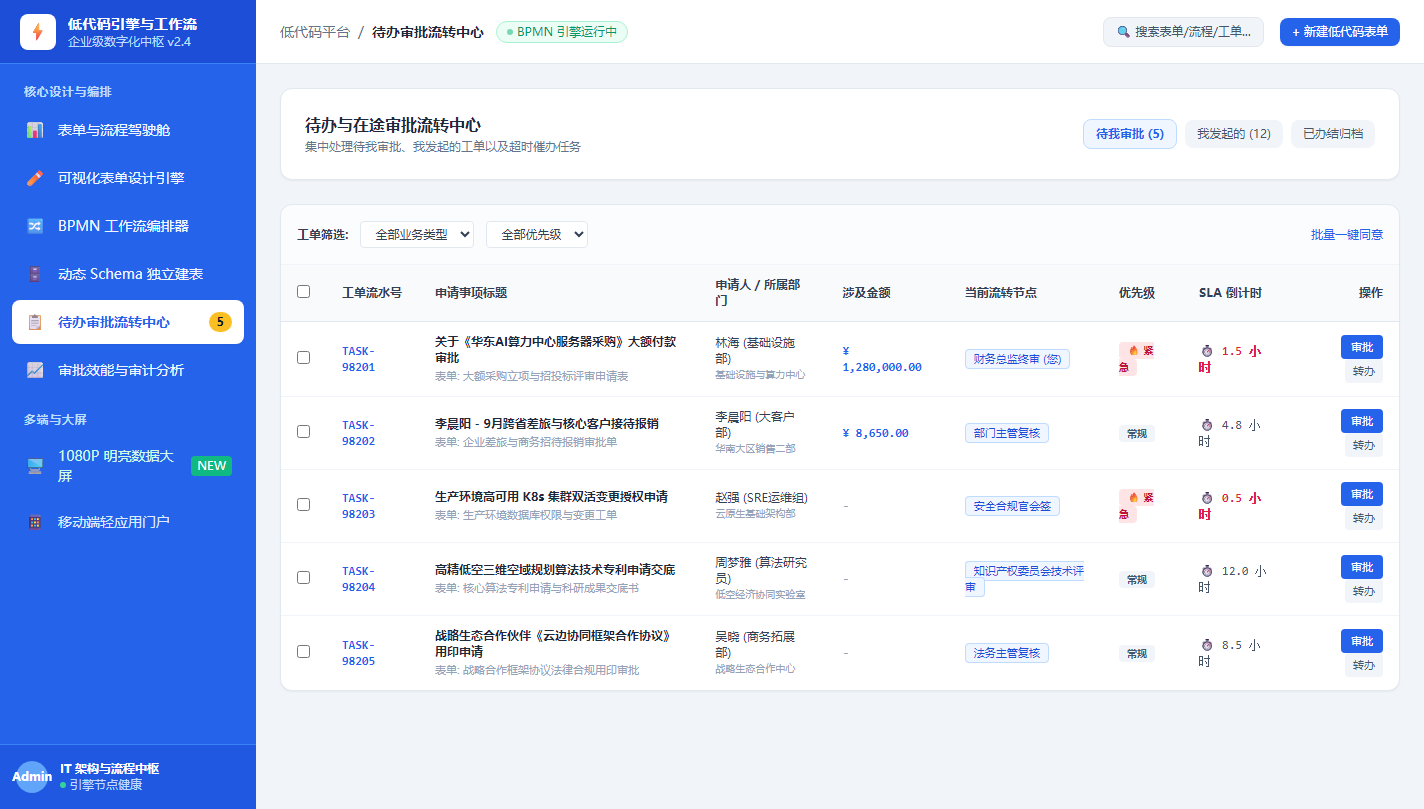Image resolution: width=1424 pixels, height=809 pixels.
Task: Click 转办 for TASK-98203
Action: click(1364, 519)
